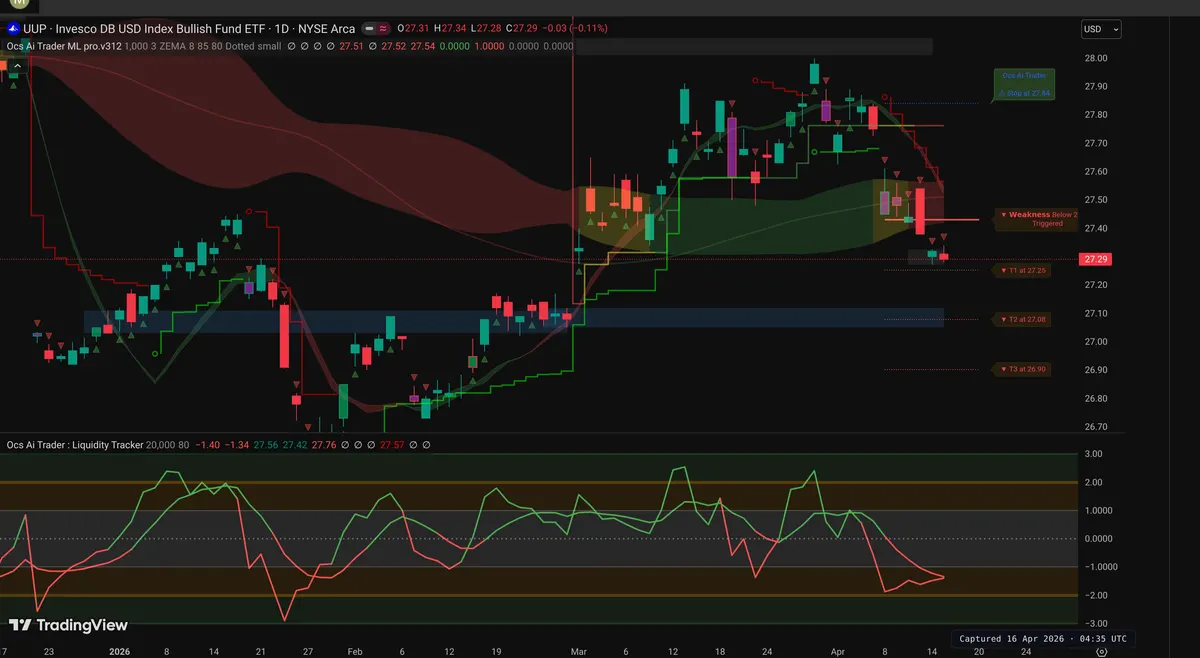The height and width of the screenshot is (658, 1200).
Task: Click the 27.57 value in Liquidity Tracker legend
Action: (x=391, y=444)
